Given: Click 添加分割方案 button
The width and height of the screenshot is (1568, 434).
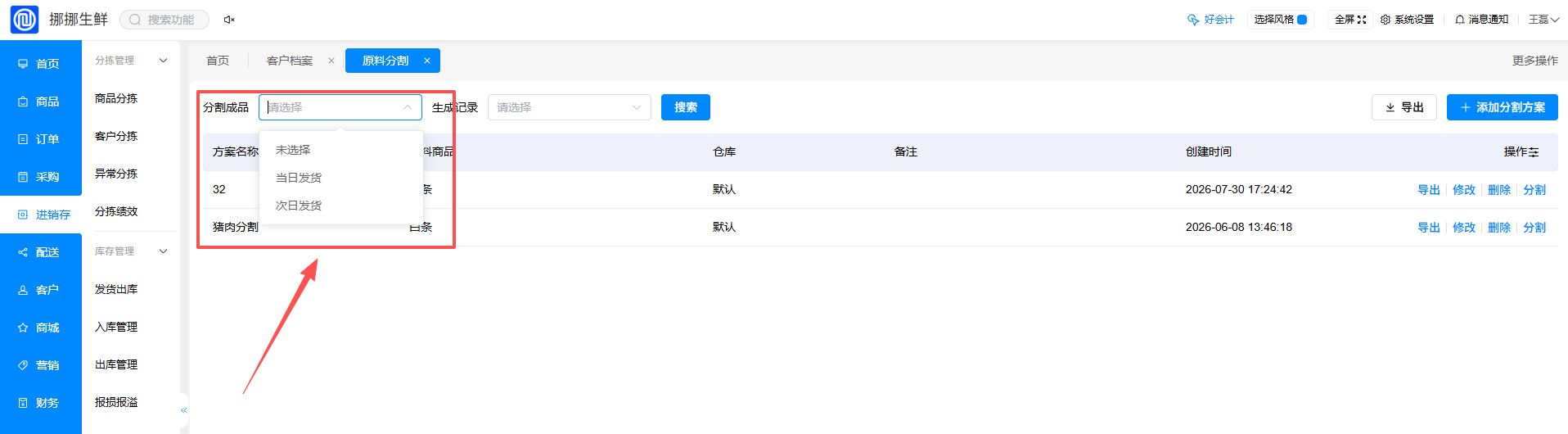Looking at the screenshot, I should [x=1503, y=107].
